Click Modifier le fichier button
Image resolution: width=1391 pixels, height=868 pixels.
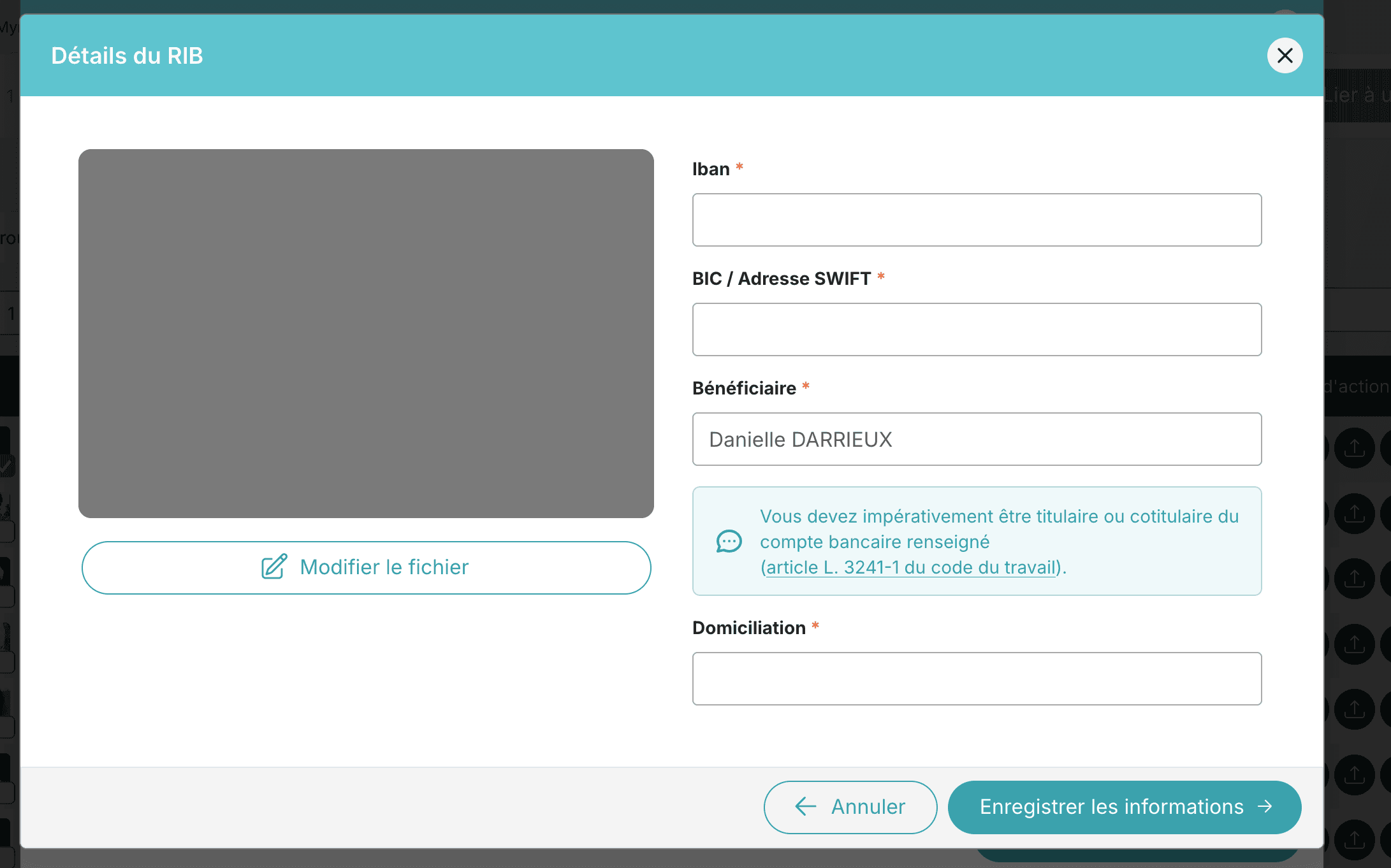[x=366, y=568]
